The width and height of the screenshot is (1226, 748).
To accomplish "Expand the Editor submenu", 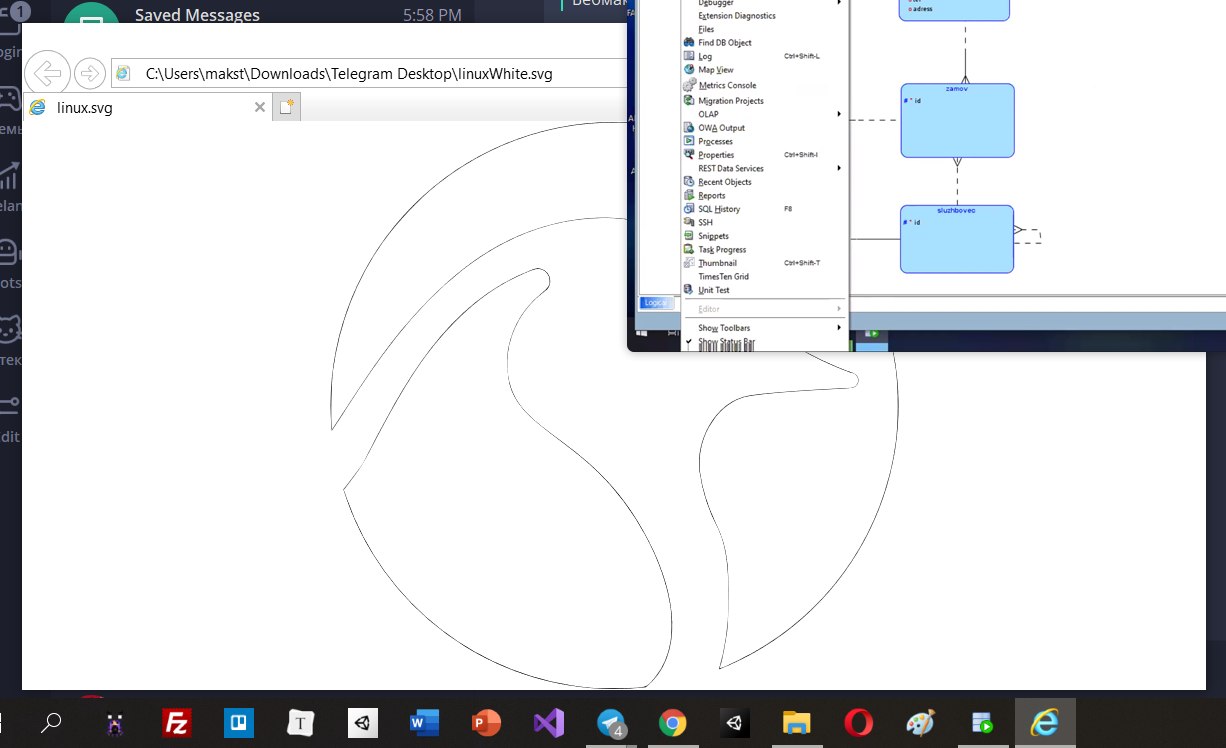I will click(764, 309).
